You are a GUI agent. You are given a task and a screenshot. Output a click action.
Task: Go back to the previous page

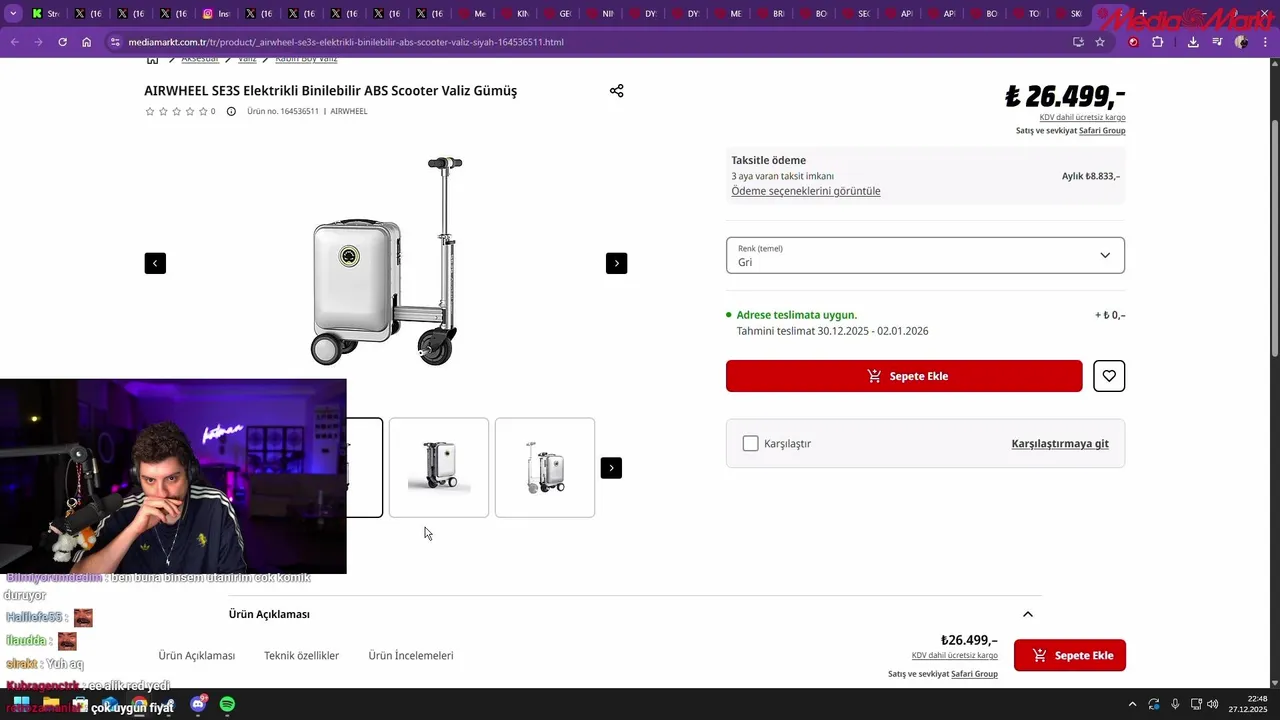click(14, 42)
